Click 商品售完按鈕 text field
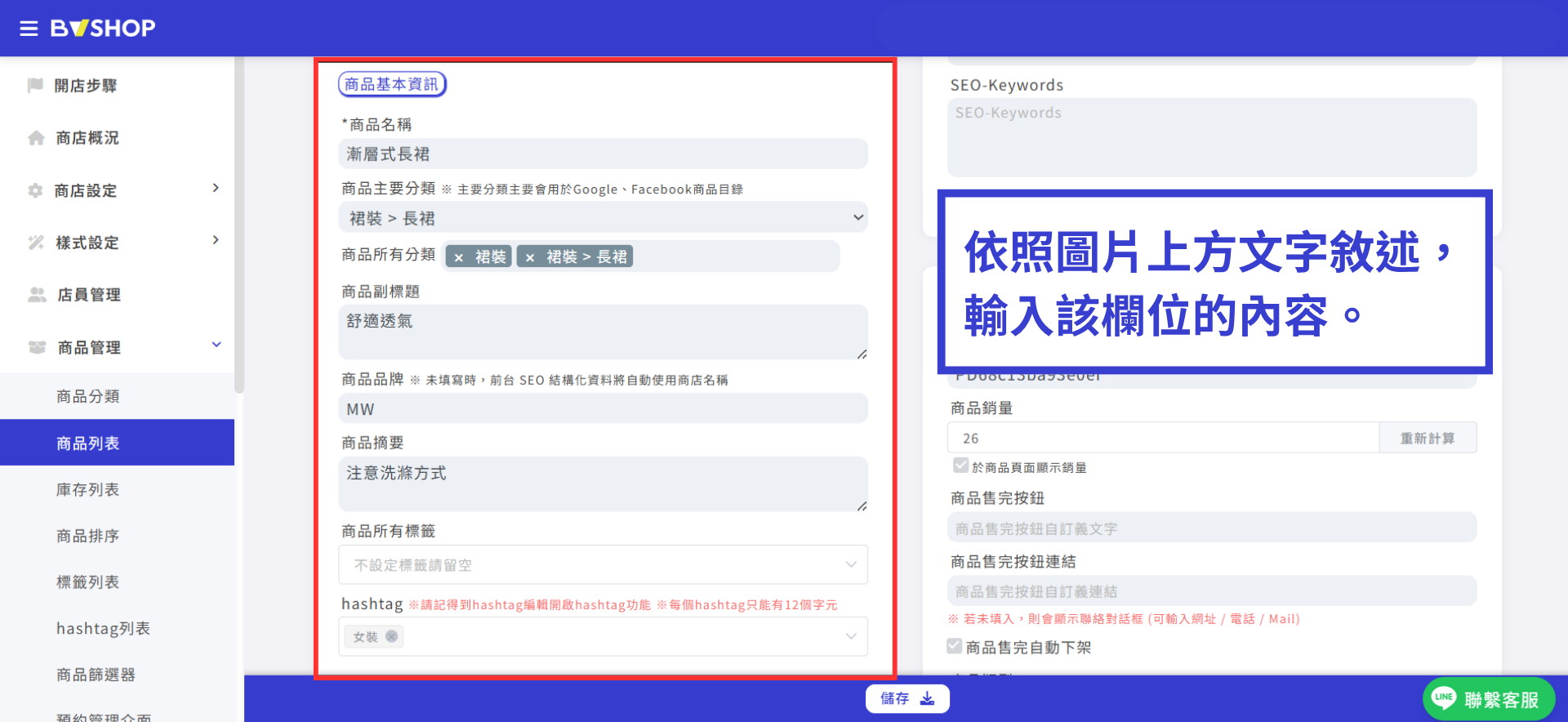This screenshot has height=722, width=1568. pos(1212,528)
